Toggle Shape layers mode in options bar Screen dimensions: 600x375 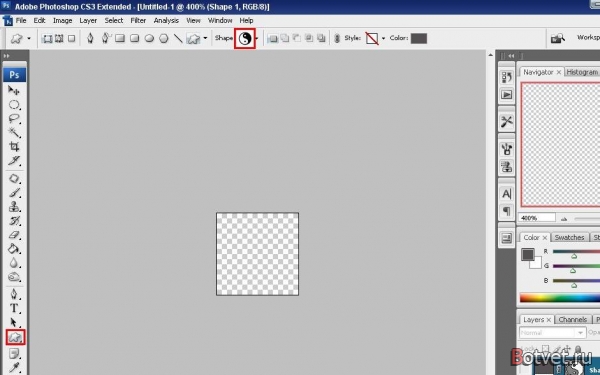(x=47, y=38)
